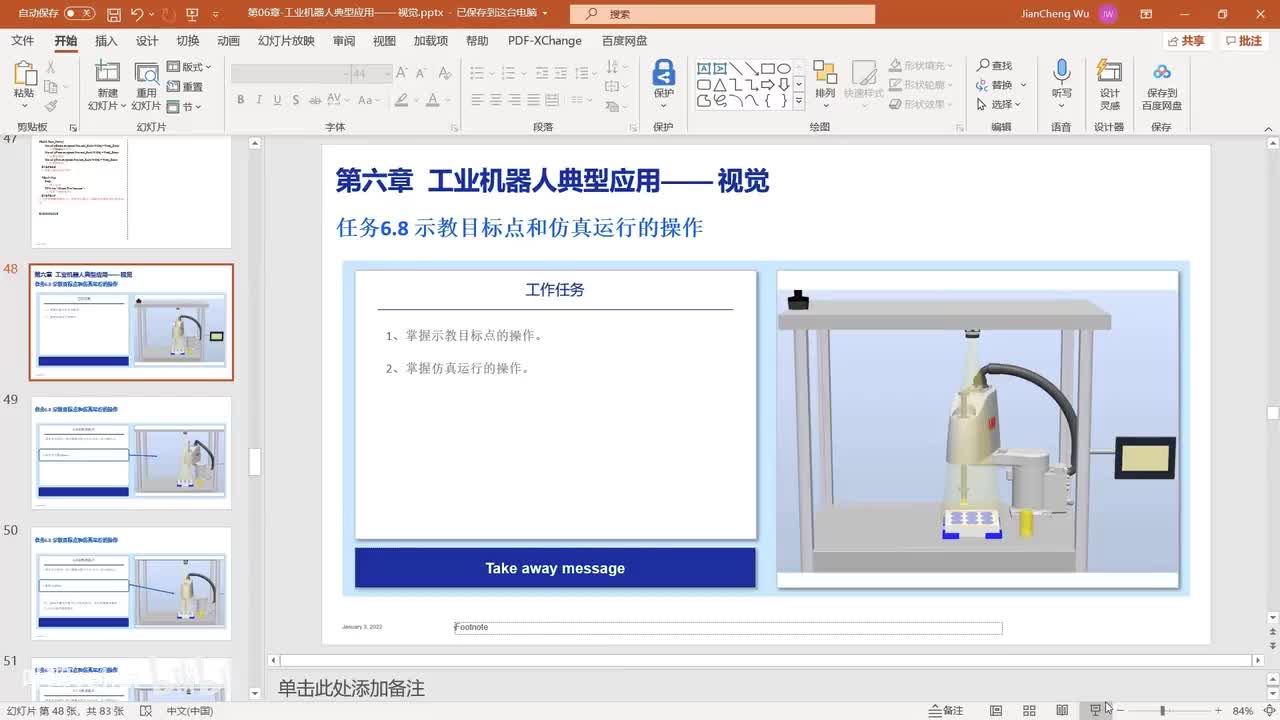This screenshot has height=720, width=1280.
Task: Select the triangle shape in shapes gallery
Action: click(720, 84)
